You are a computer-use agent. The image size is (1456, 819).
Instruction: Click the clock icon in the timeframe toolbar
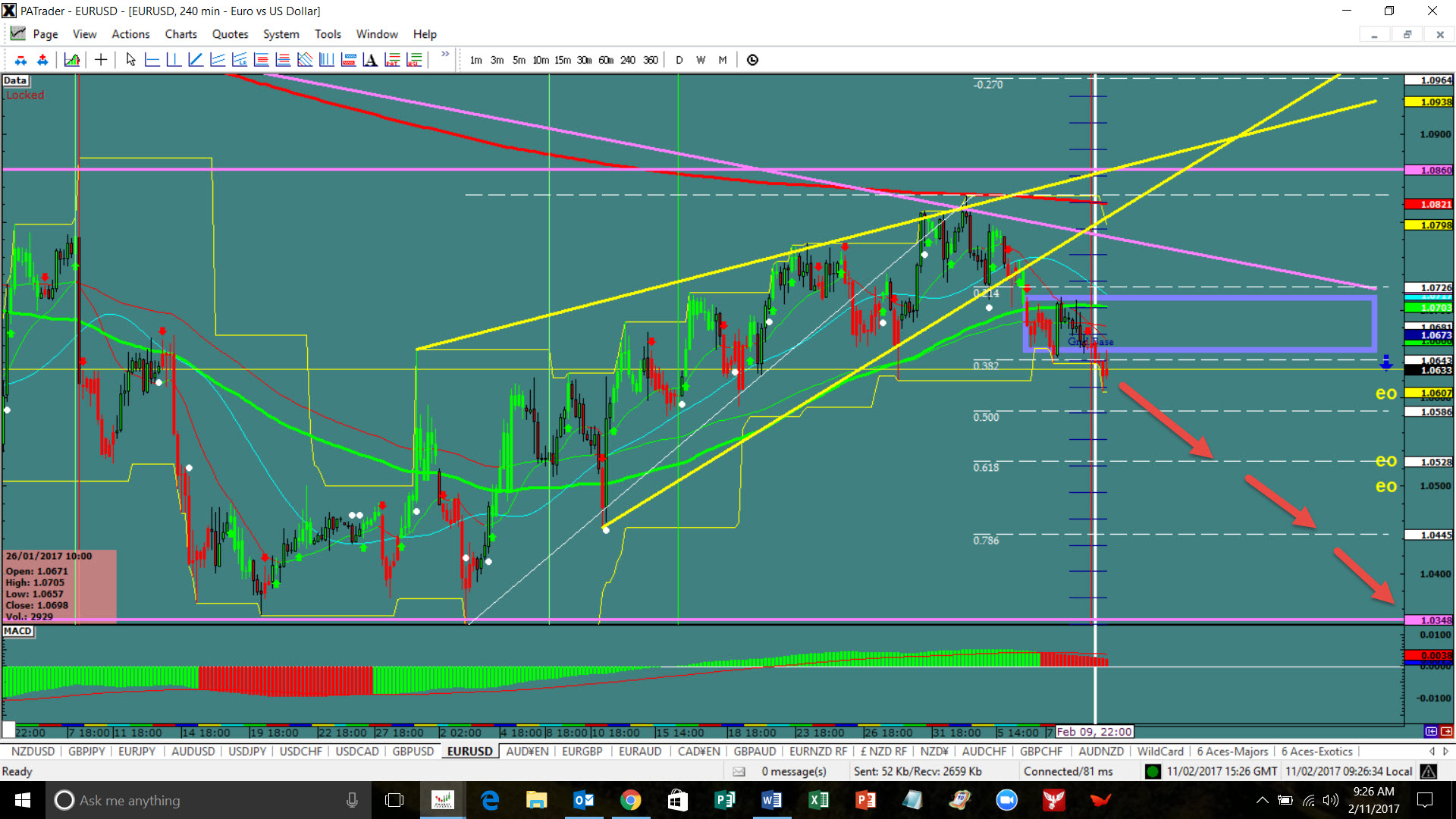tap(752, 60)
